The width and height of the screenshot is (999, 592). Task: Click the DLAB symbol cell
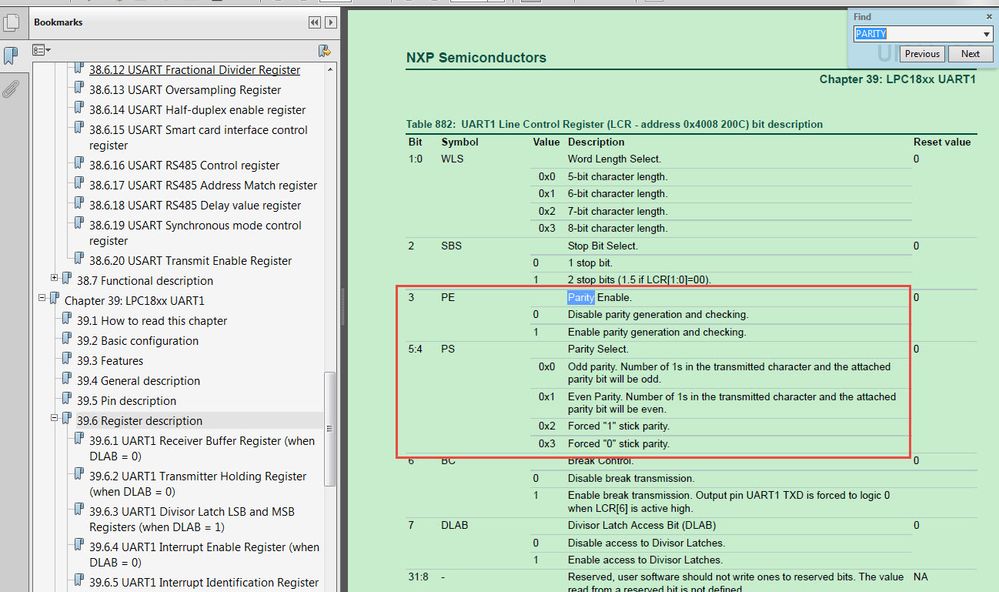coord(454,526)
